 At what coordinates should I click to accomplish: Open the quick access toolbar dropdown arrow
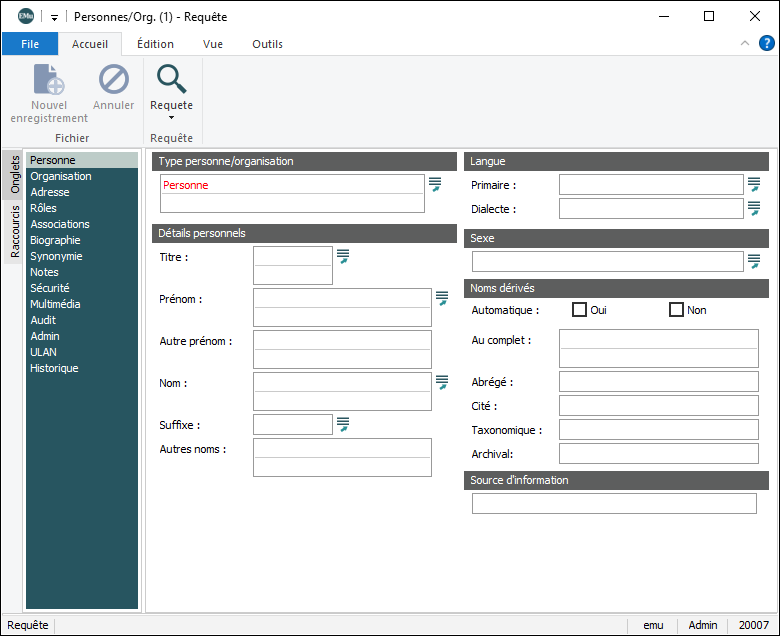[x=54, y=17]
